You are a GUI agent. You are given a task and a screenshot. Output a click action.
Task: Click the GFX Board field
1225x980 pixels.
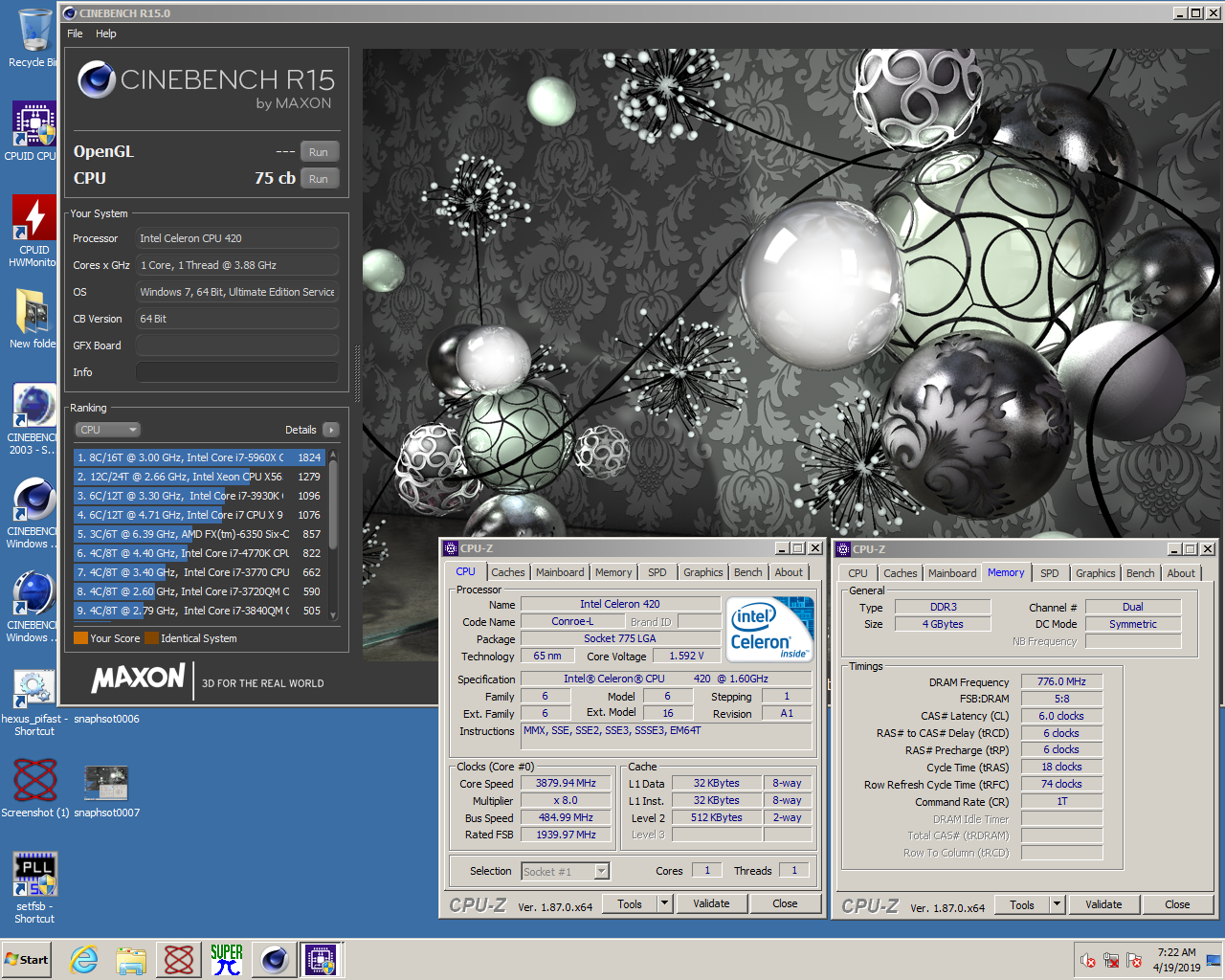(237, 345)
